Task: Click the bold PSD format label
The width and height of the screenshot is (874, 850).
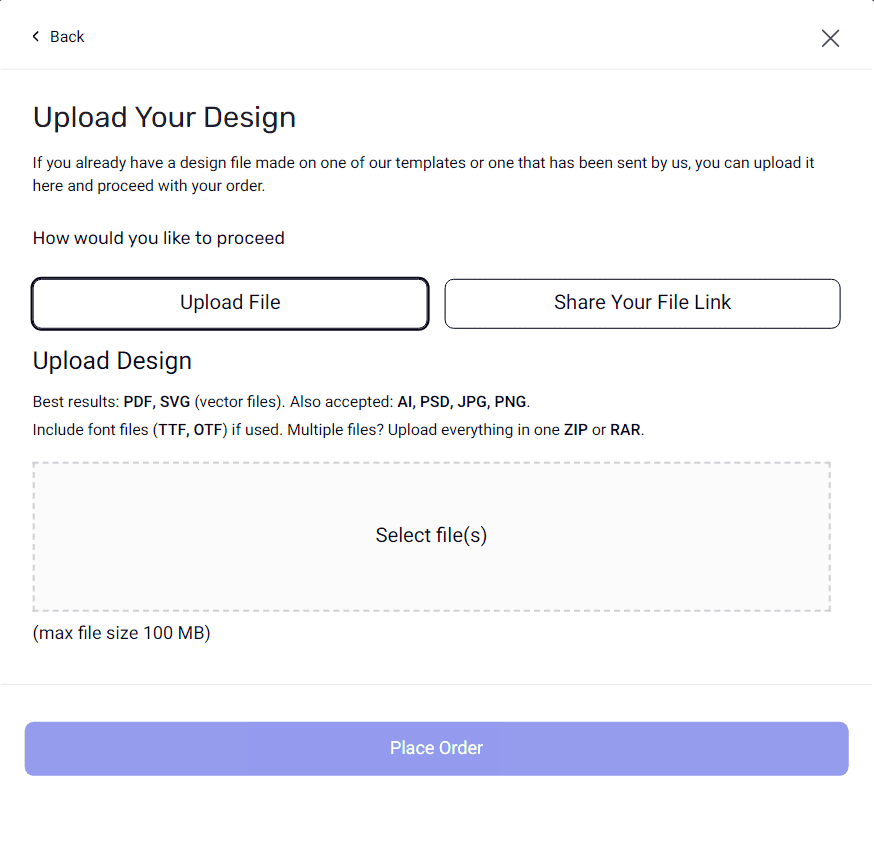Action: (x=435, y=402)
